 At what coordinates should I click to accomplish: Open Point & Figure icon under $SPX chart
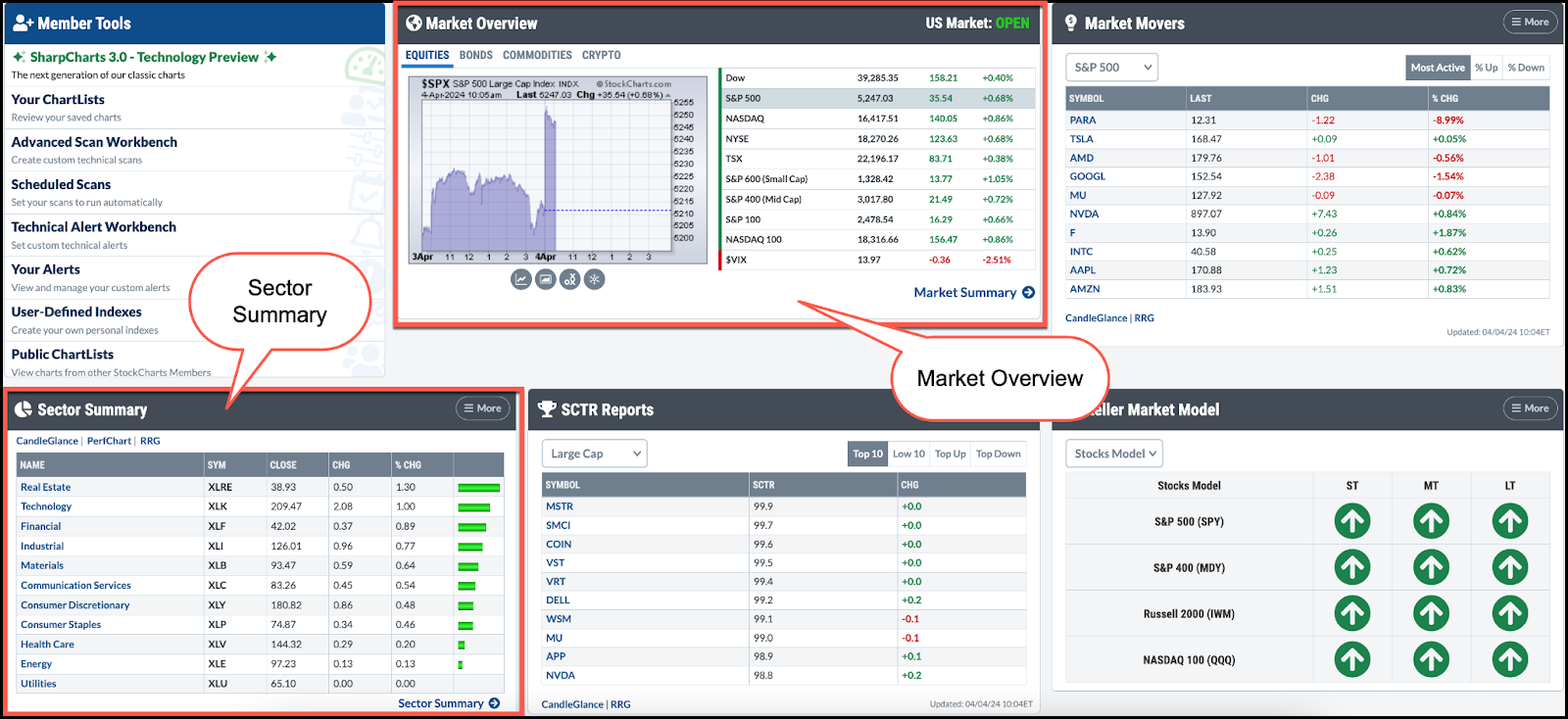570,279
